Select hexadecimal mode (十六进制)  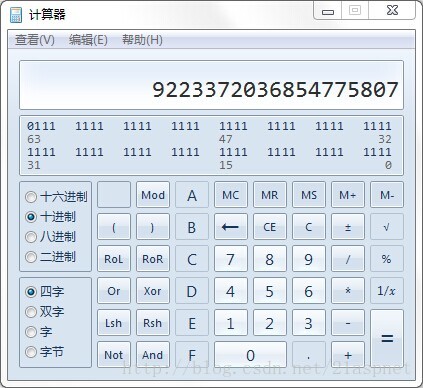coord(56,197)
